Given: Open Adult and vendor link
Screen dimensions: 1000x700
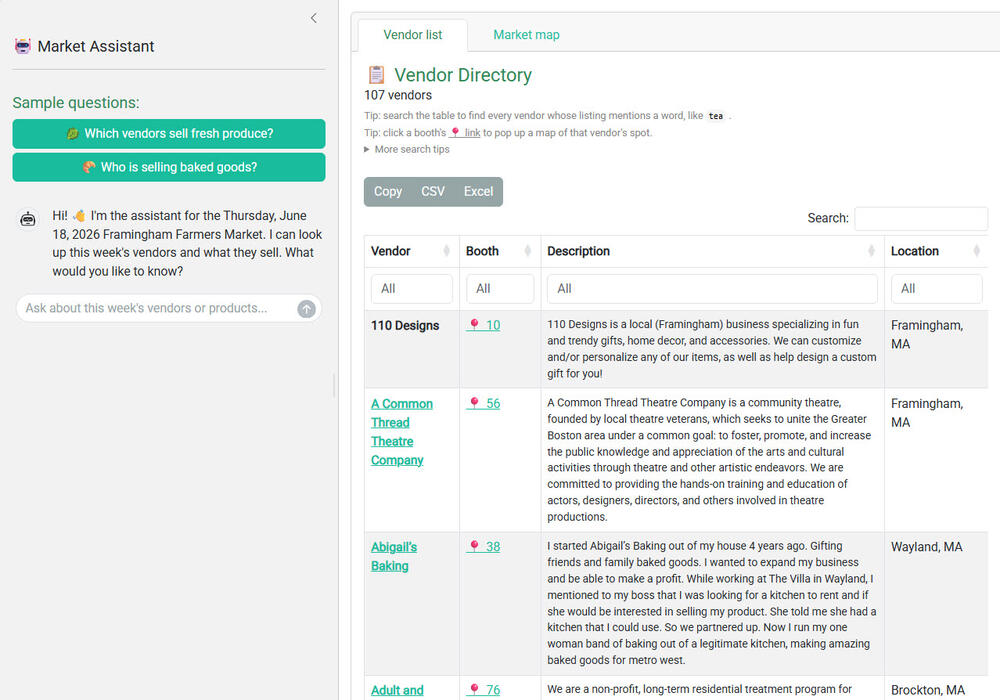Looking at the screenshot, I should coord(397,690).
